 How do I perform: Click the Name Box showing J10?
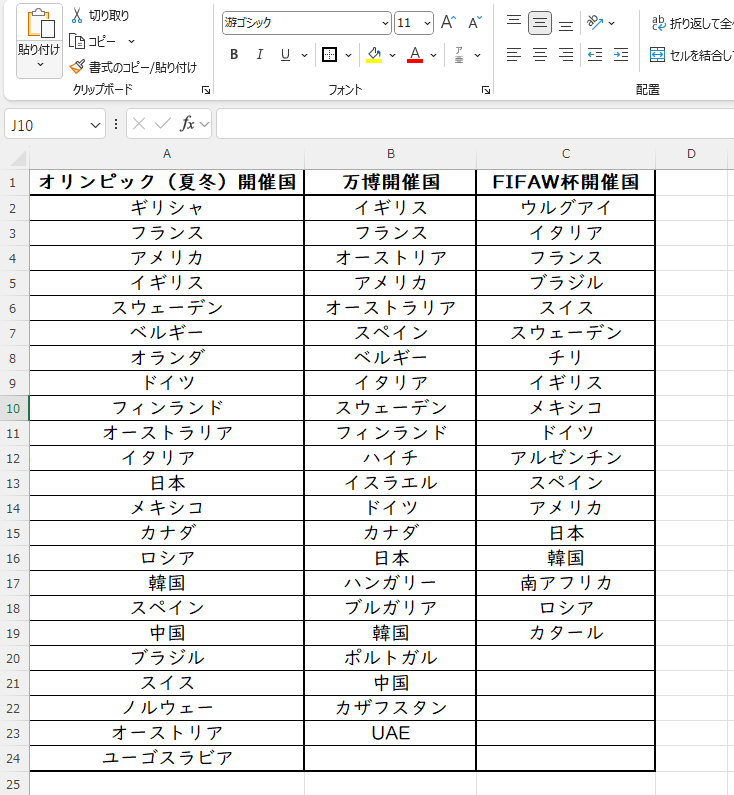46,125
